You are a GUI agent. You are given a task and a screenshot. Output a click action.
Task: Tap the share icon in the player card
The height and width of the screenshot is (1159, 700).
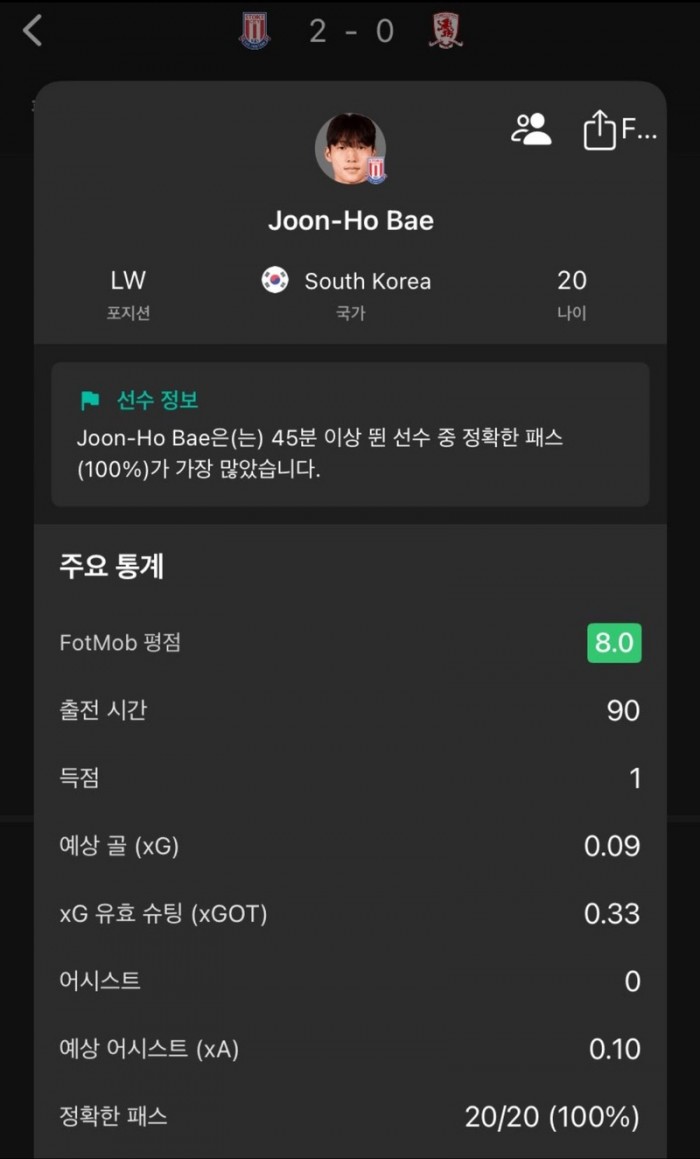coord(599,130)
